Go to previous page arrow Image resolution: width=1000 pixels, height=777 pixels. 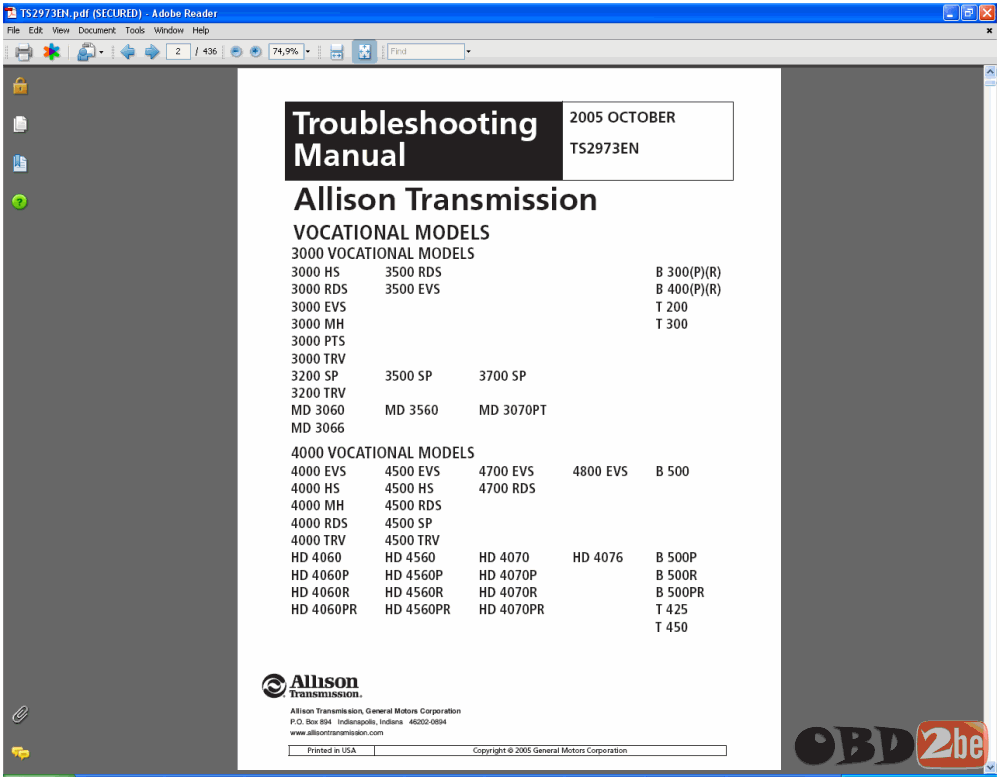tap(128, 52)
